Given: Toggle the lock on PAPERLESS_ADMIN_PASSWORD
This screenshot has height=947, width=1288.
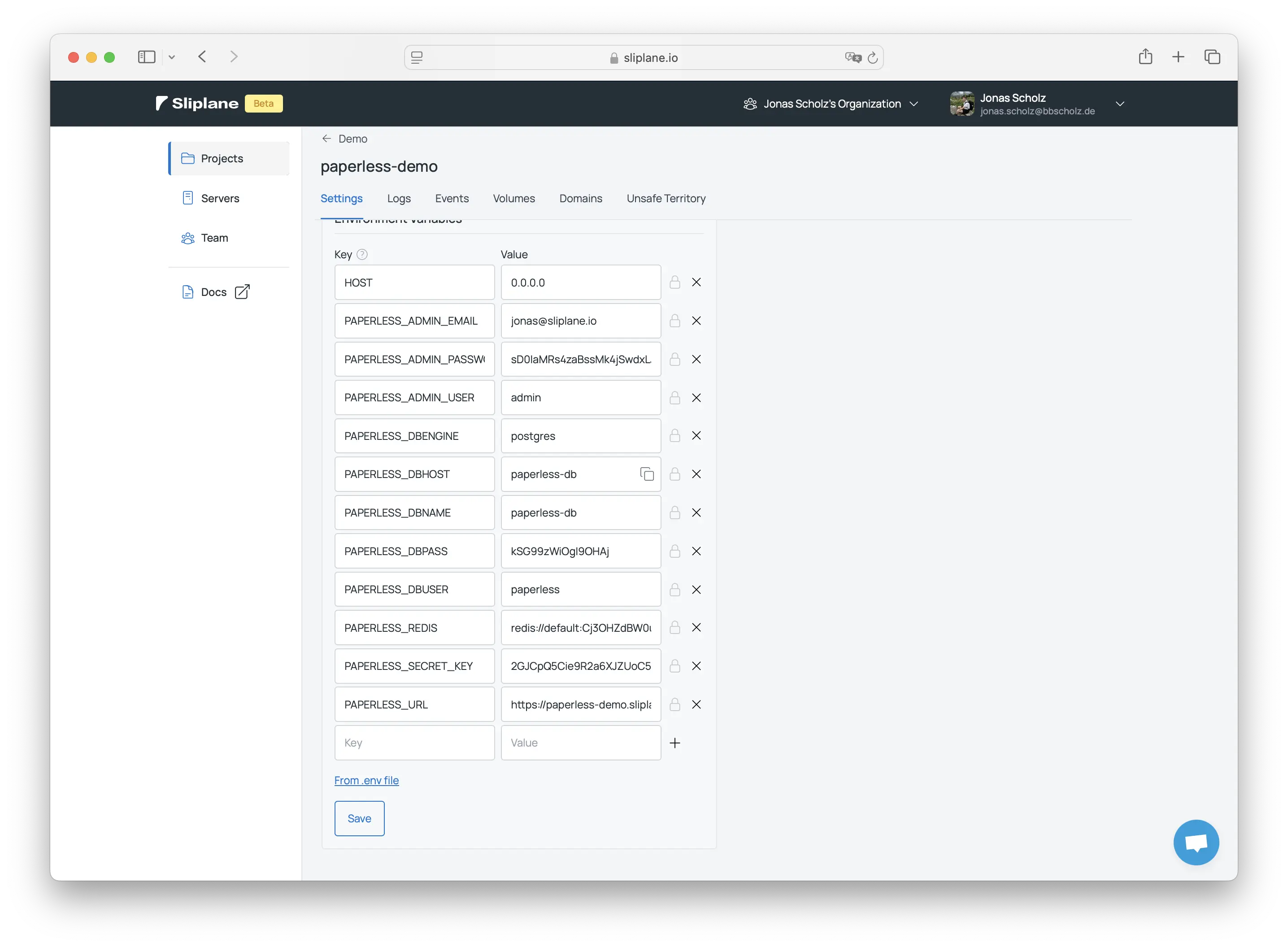Looking at the screenshot, I should click(x=674, y=360).
